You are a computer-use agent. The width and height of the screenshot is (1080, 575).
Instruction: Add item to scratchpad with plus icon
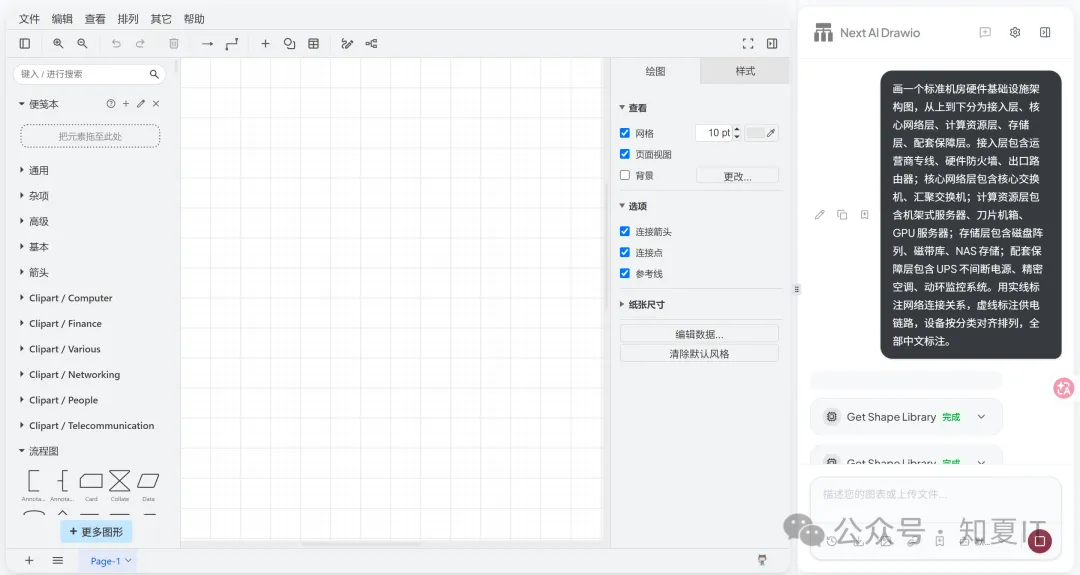125,103
